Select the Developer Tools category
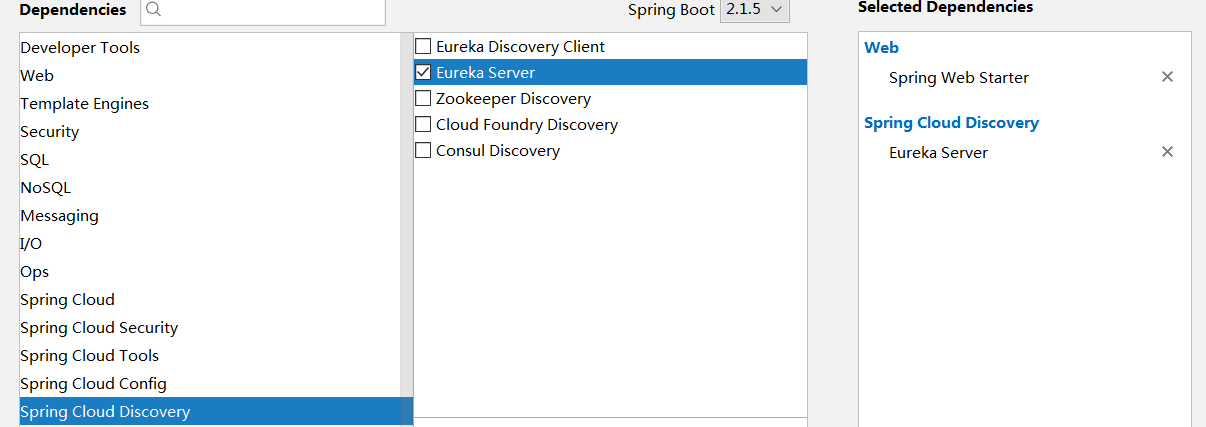The width and height of the screenshot is (1206, 427). [x=209, y=48]
